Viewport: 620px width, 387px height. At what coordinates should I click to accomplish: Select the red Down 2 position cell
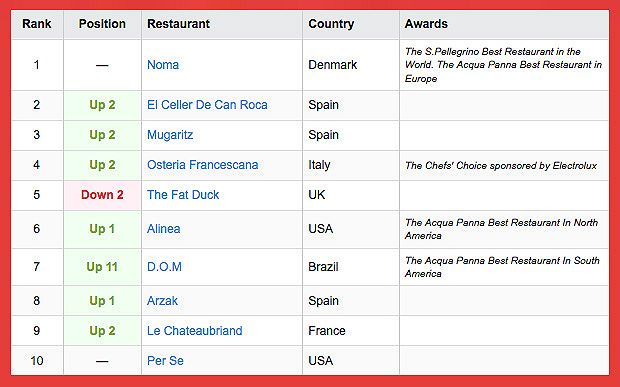(x=102, y=195)
